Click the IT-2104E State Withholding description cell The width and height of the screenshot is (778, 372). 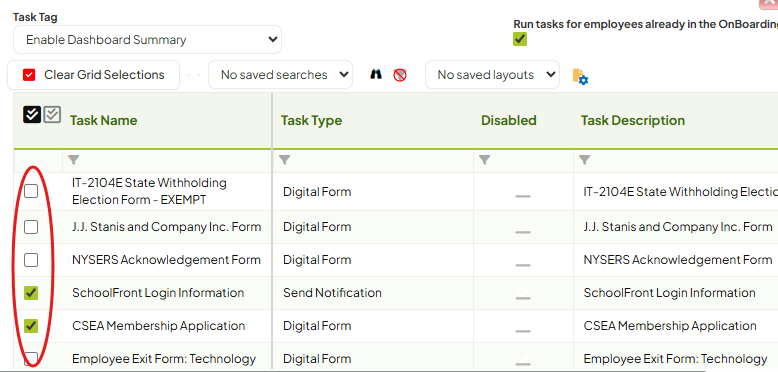point(681,192)
